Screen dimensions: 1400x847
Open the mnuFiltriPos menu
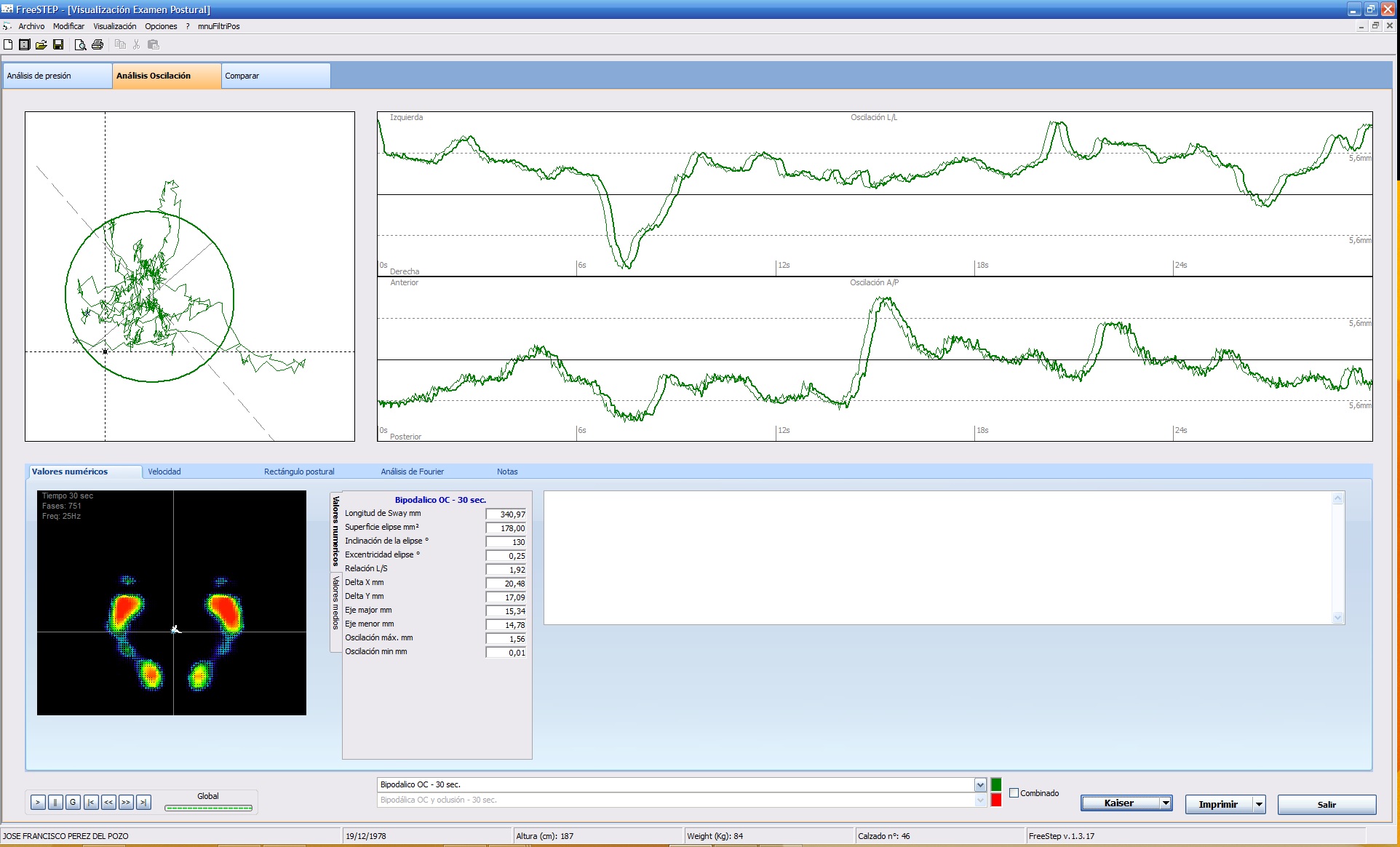click(x=218, y=26)
